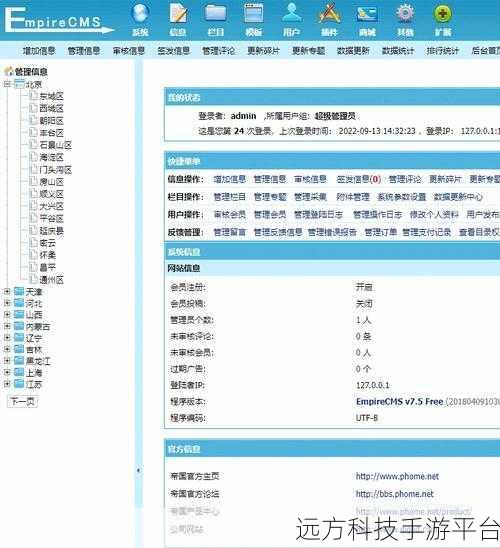Open 管理留言 quick menu link
The image size is (500, 548).
[230, 232]
